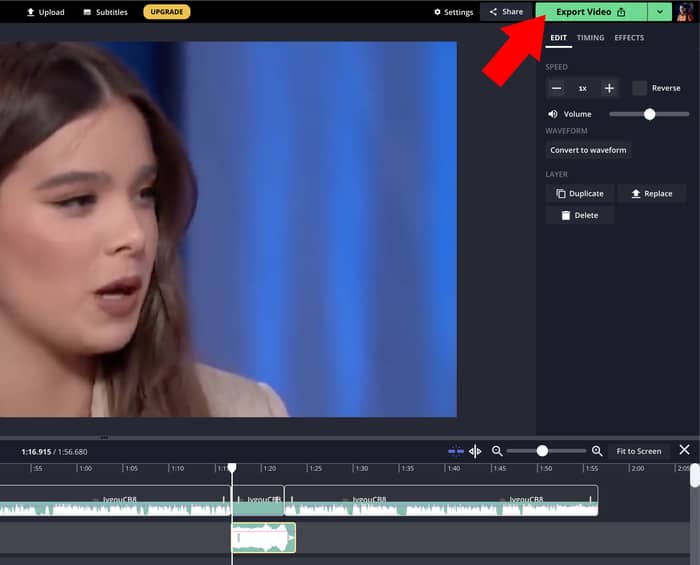This screenshot has height=565, width=700.
Task: Open the user profile avatar menu
Action: click(x=686, y=12)
